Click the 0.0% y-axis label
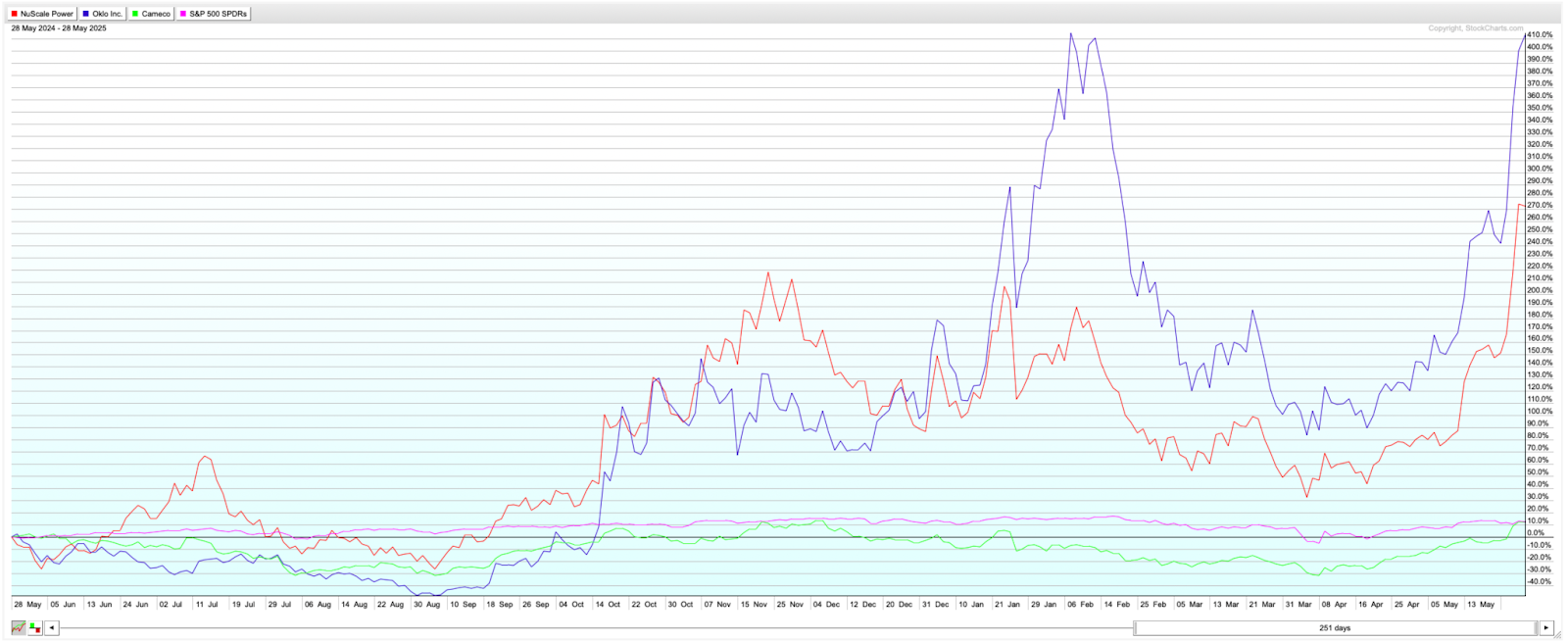 point(1537,533)
